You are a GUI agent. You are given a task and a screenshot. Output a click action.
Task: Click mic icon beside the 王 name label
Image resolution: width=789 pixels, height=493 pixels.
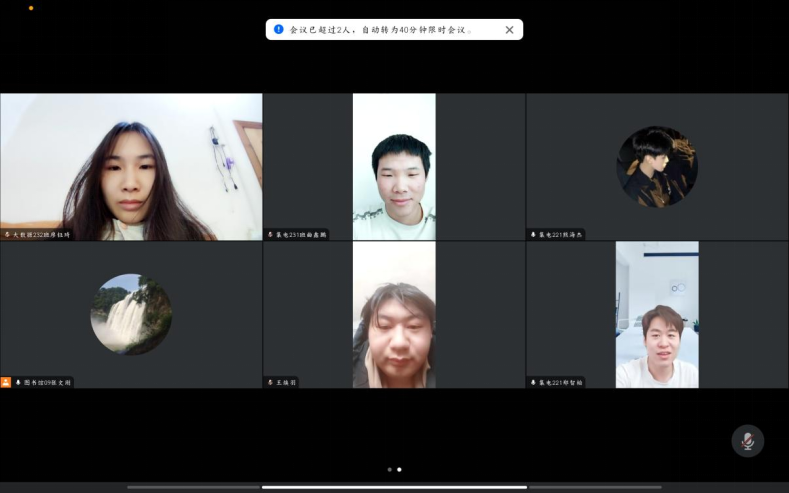pyautogui.click(x=270, y=382)
